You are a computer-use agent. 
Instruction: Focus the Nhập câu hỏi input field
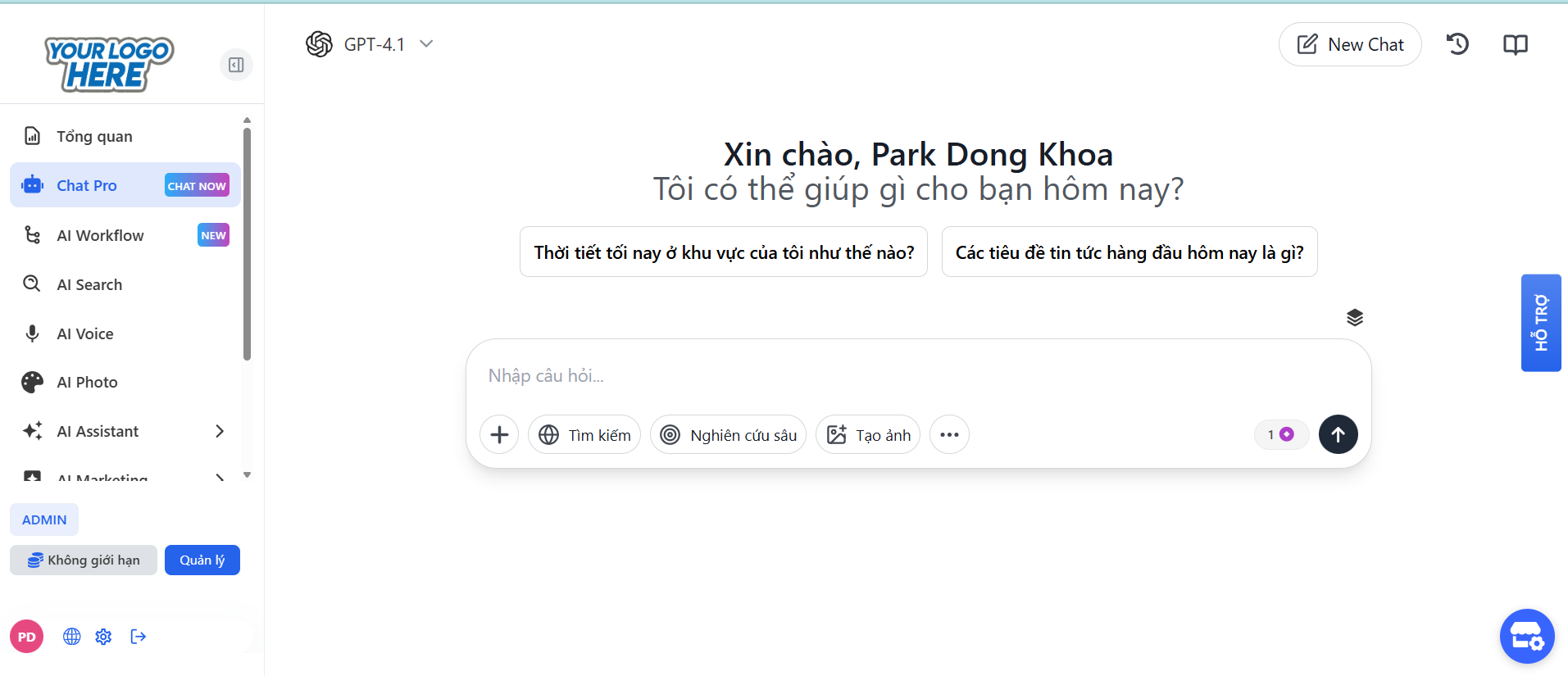coord(902,376)
